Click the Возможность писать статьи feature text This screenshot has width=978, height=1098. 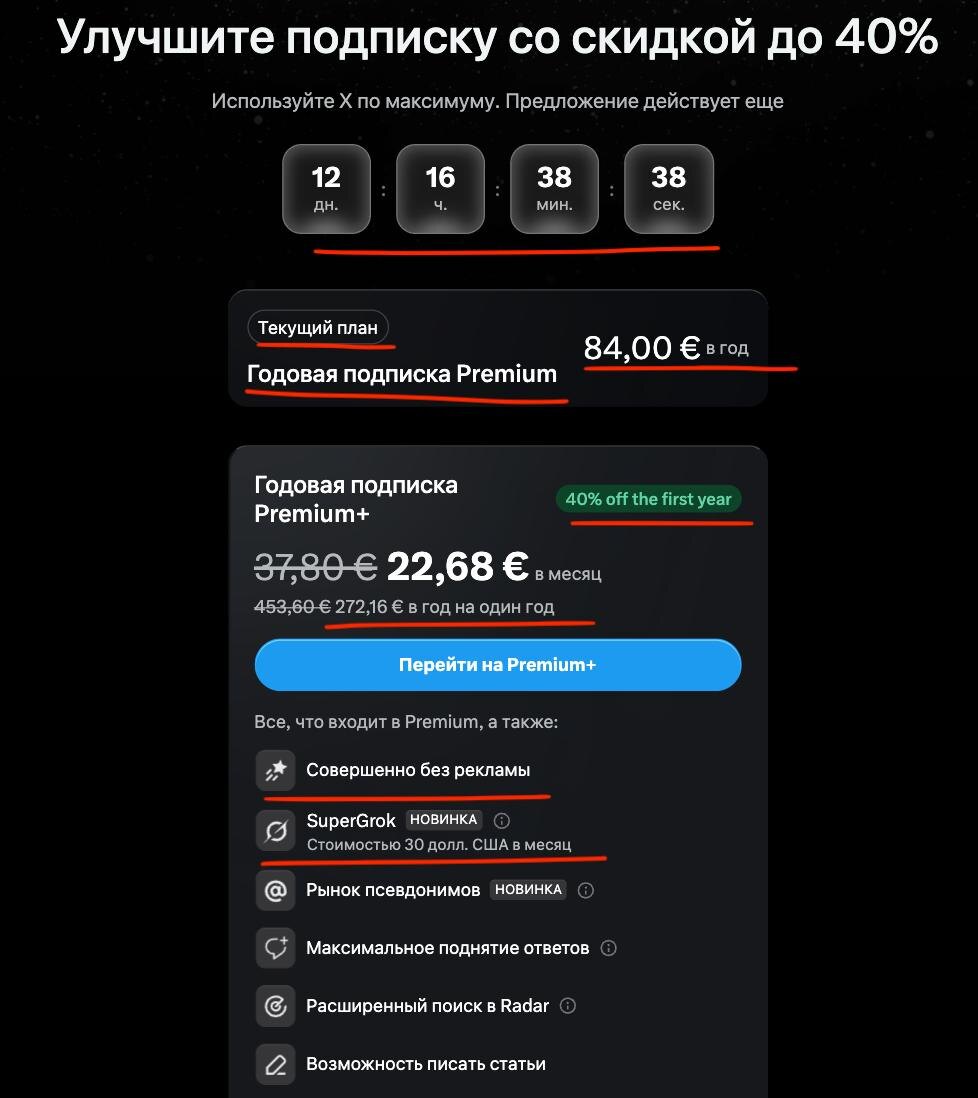(x=426, y=1064)
